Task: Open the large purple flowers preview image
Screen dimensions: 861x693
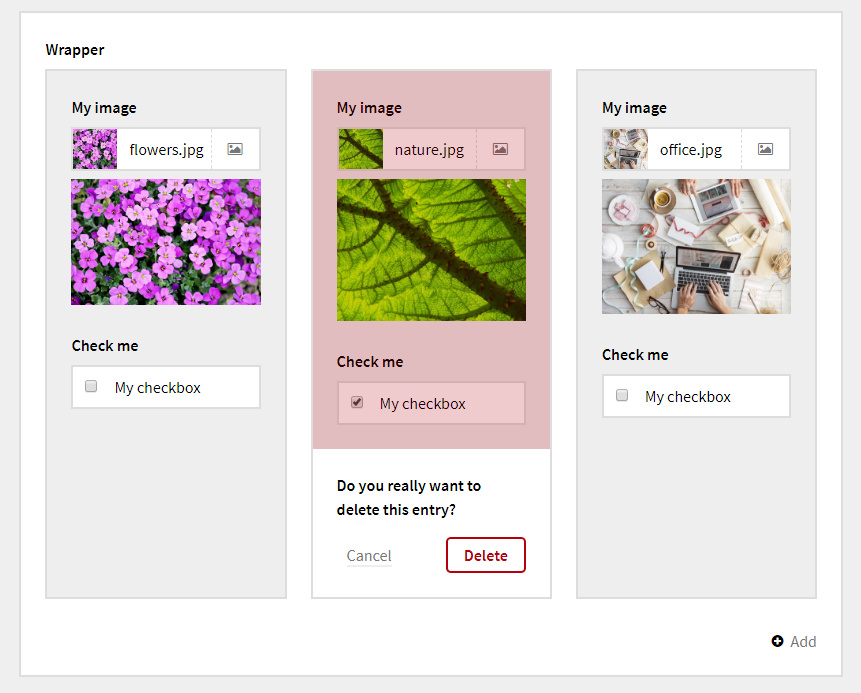Action: click(x=166, y=242)
